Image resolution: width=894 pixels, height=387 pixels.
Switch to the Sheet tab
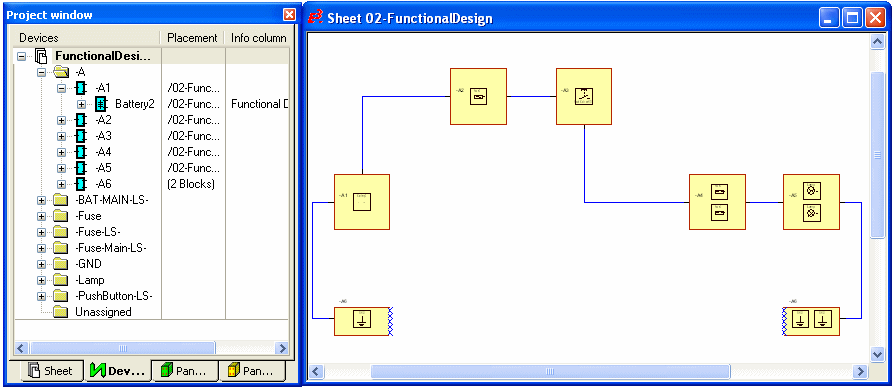click(52, 371)
